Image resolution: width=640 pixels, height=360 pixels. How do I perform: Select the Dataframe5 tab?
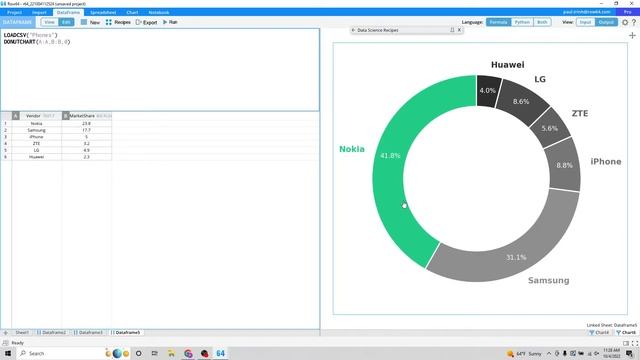pyautogui.click(x=125, y=333)
